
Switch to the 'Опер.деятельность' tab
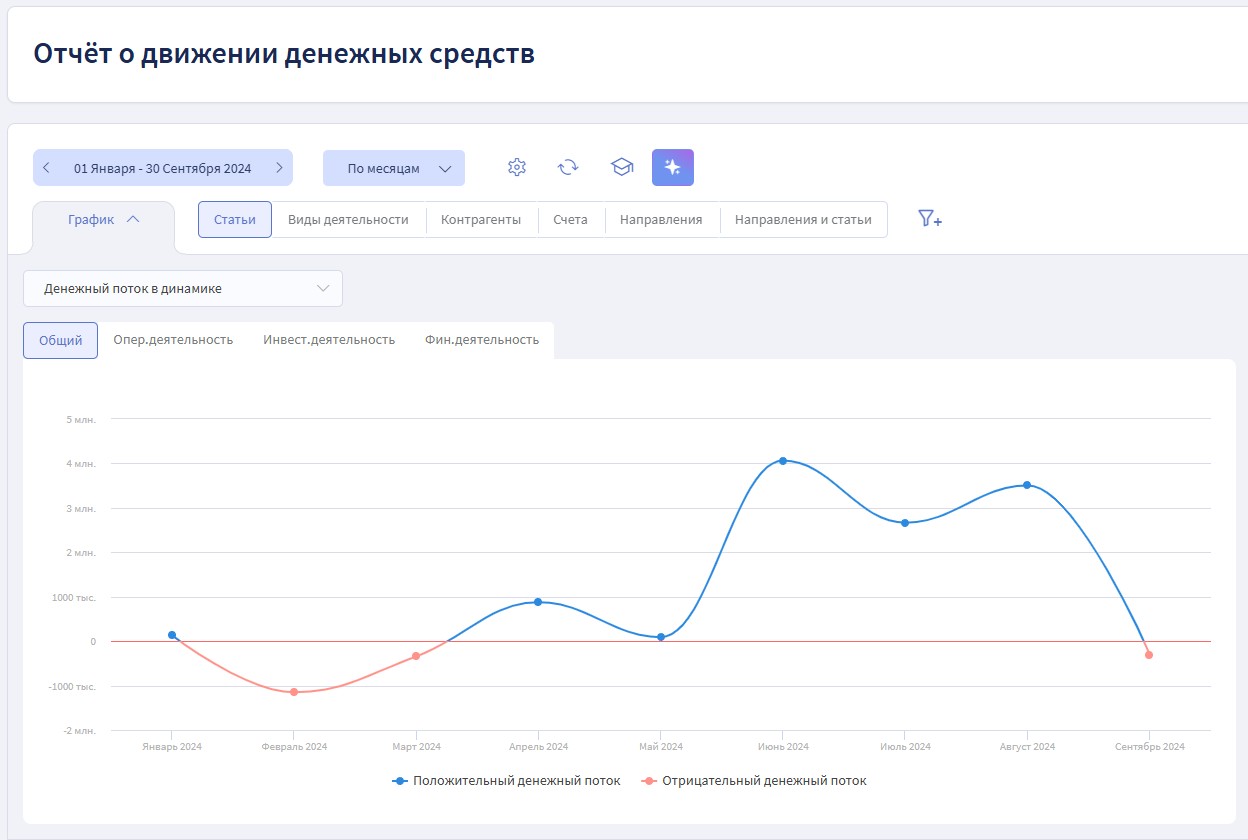(173, 340)
